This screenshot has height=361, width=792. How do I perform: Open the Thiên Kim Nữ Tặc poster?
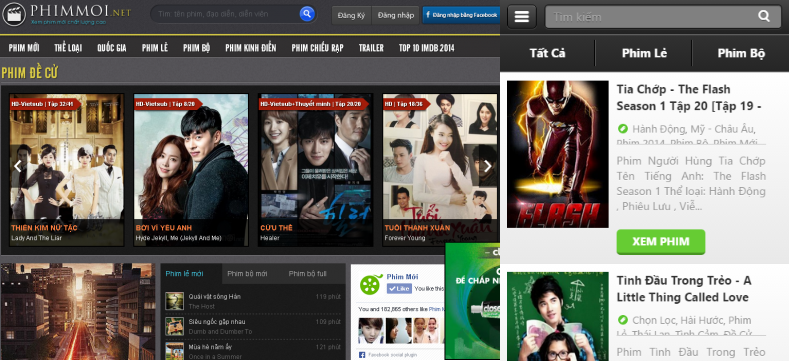pos(67,170)
